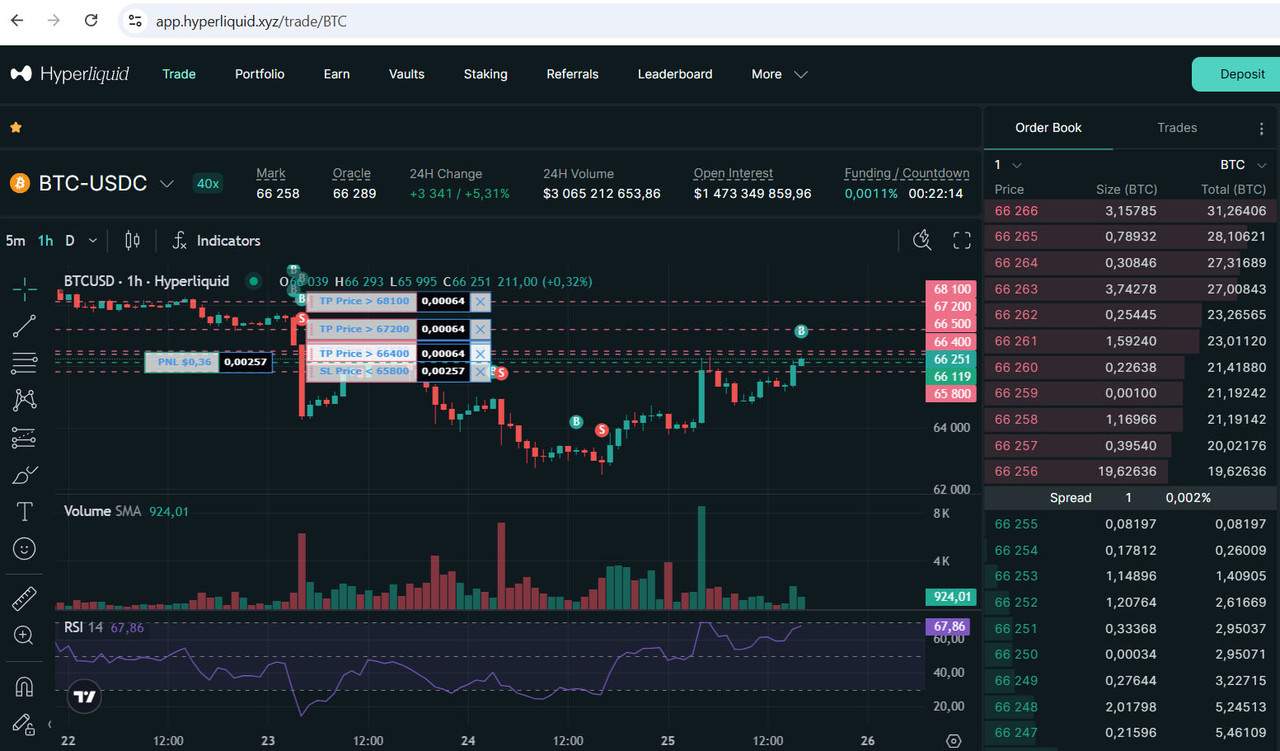Click ask price 66 266 in order book
This screenshot has width=1280, height=751.
point(1016,211)
